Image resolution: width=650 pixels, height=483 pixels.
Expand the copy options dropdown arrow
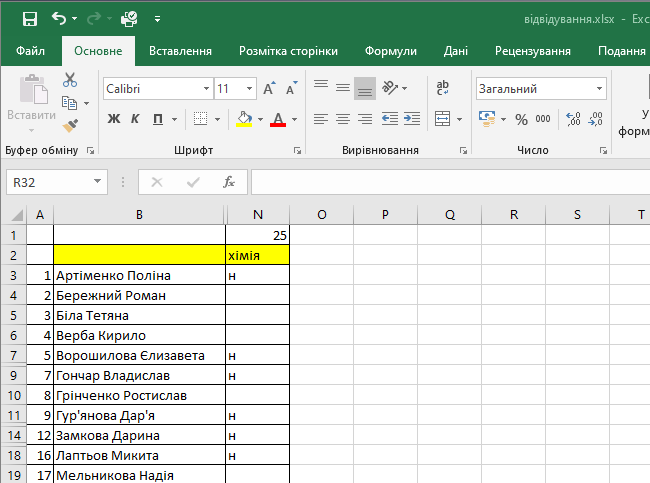[87, 103]
